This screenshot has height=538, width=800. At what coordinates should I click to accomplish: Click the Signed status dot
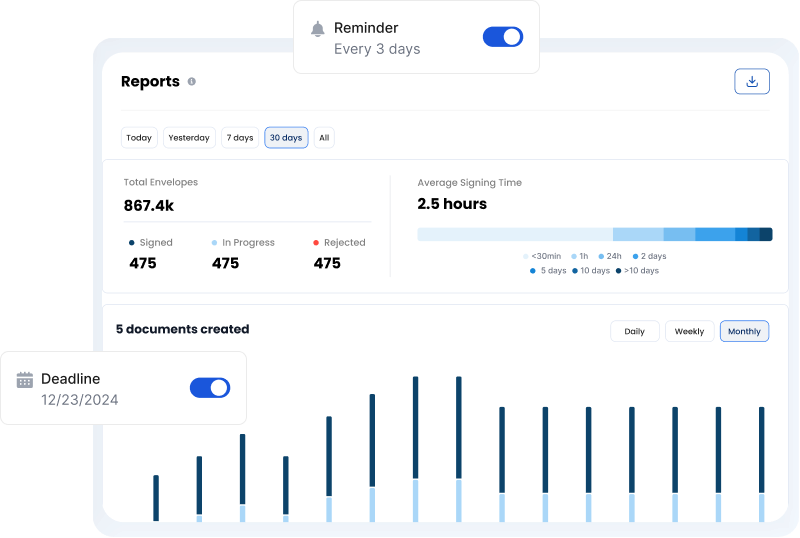click(x=132, y=242)
